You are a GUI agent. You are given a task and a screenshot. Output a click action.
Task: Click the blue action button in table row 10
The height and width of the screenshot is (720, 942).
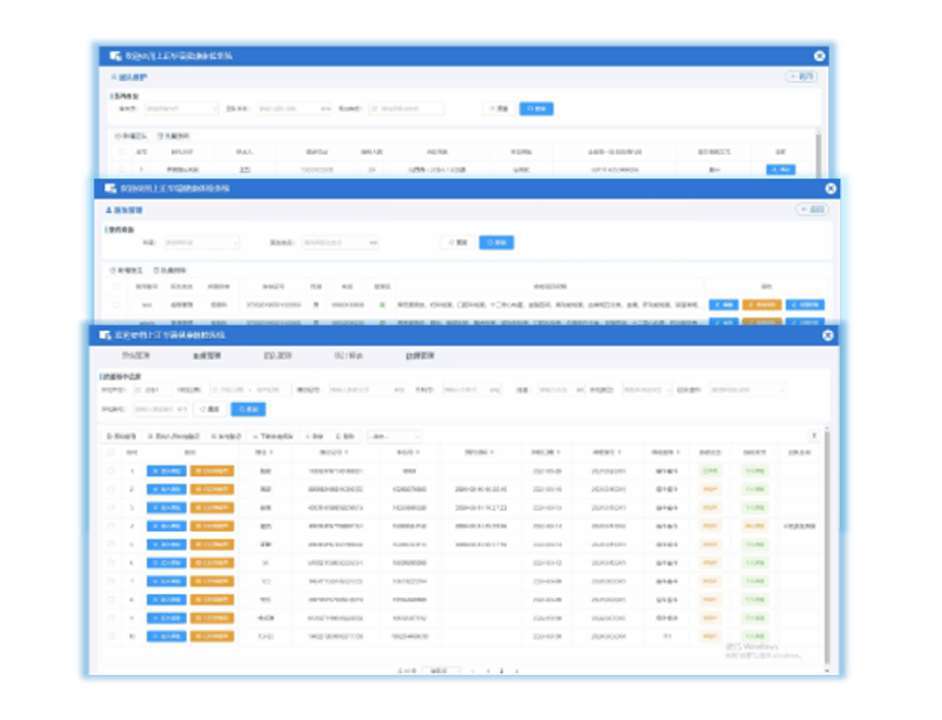166,637
